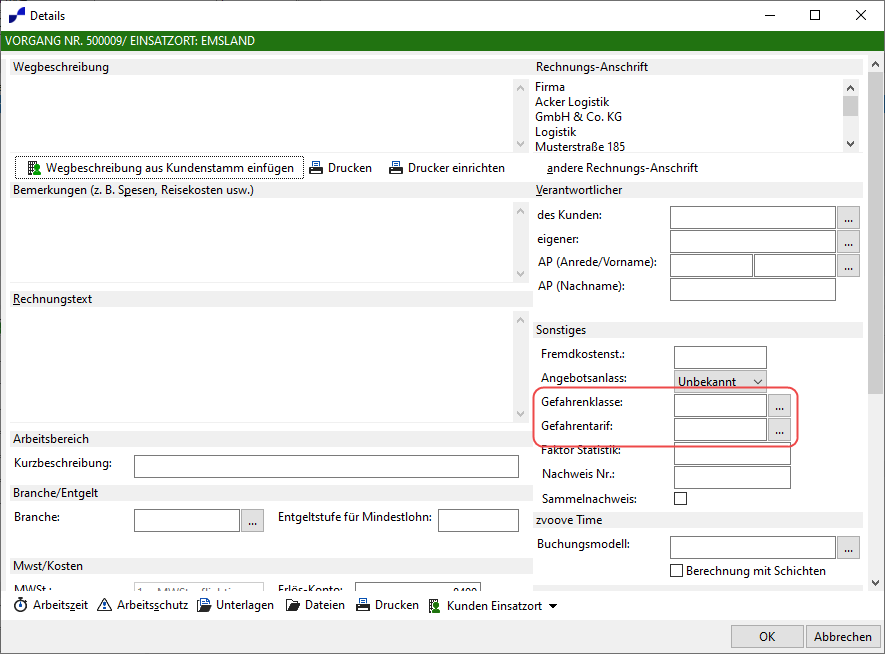Click Drucken next to Wegbeschreibung
The image size is (885, 654).
tap(341, 168)
